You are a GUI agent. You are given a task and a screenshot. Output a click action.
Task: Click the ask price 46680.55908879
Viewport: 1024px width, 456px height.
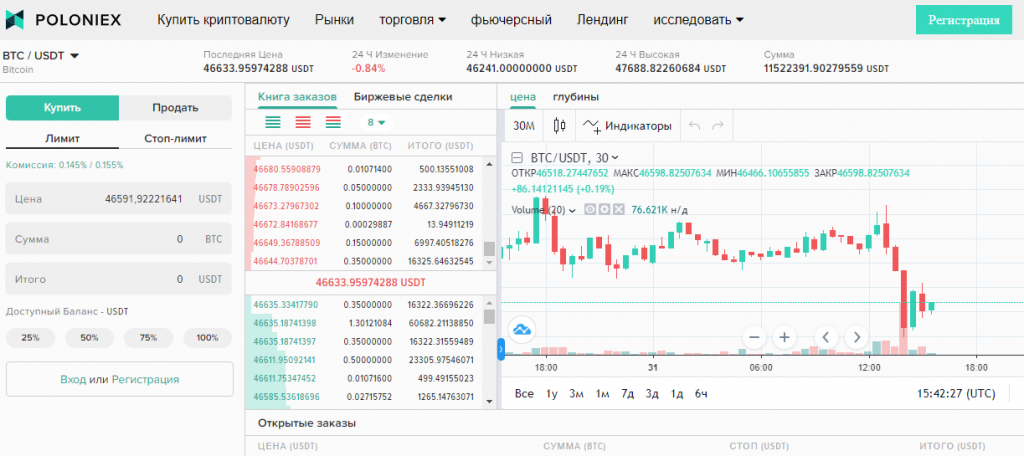coord(287,169)
